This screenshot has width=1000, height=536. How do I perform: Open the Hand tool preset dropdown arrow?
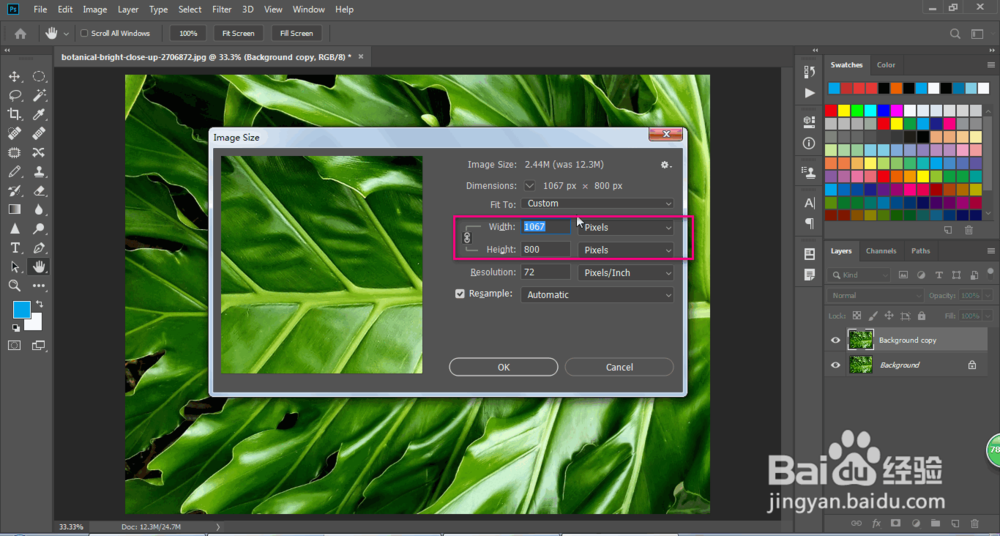pos(66,33)
